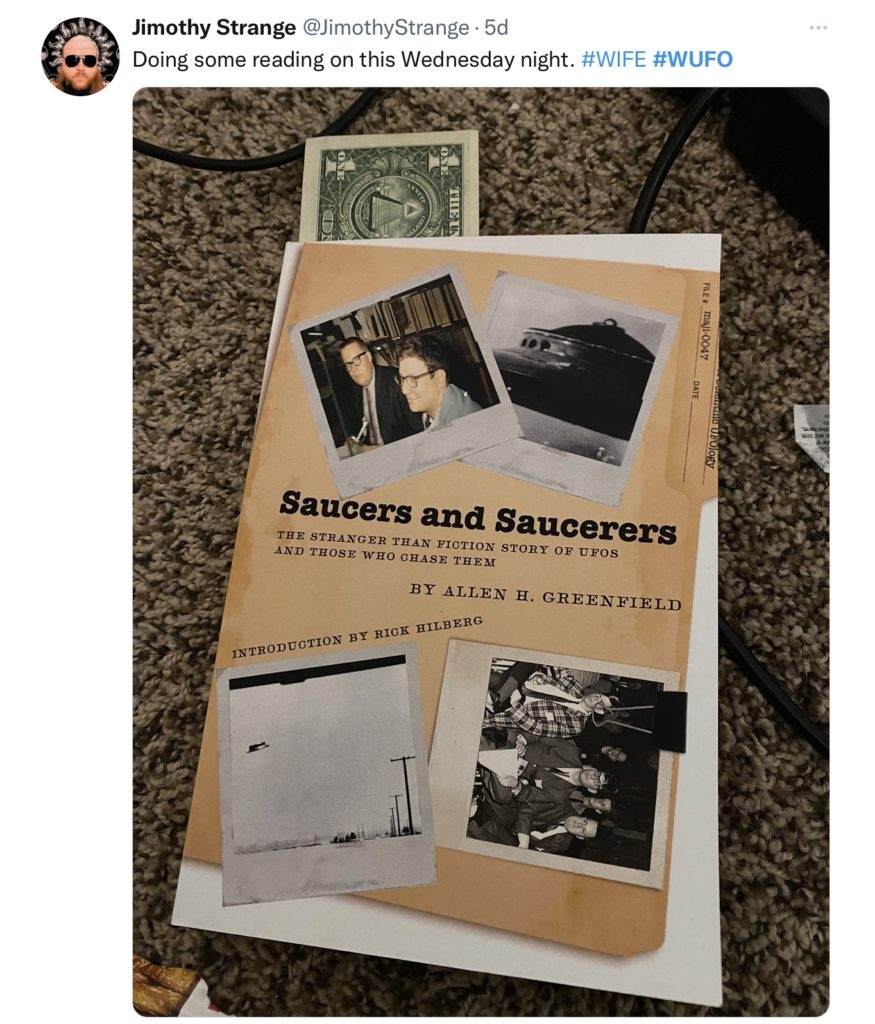This screenshot has height=1024, width=875.
Task: Click the dollar bill in the photo
Action: pyautogui.click(x=390, y=185)
